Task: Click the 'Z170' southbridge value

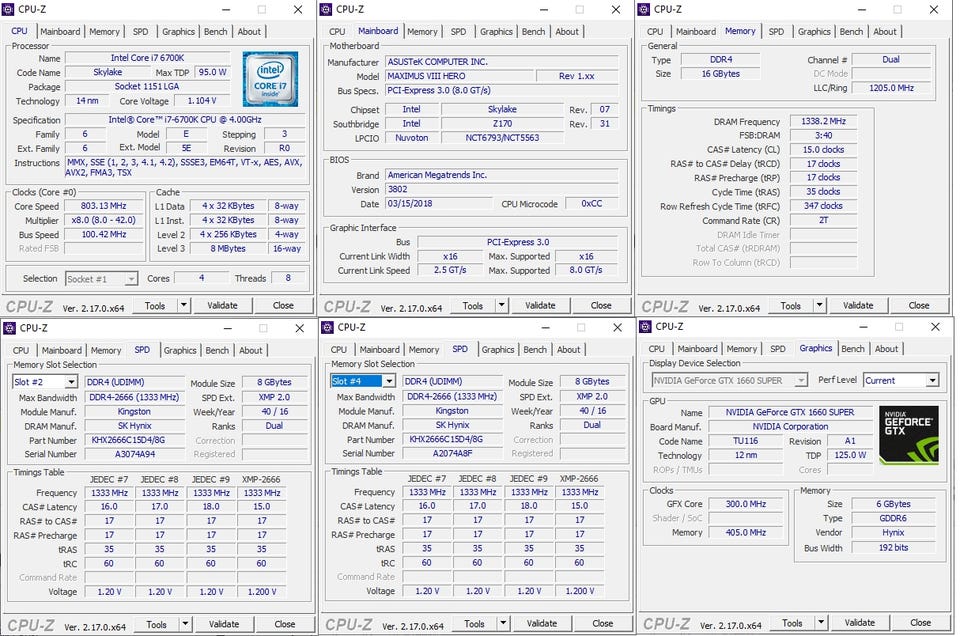Action: coord(502,124)
